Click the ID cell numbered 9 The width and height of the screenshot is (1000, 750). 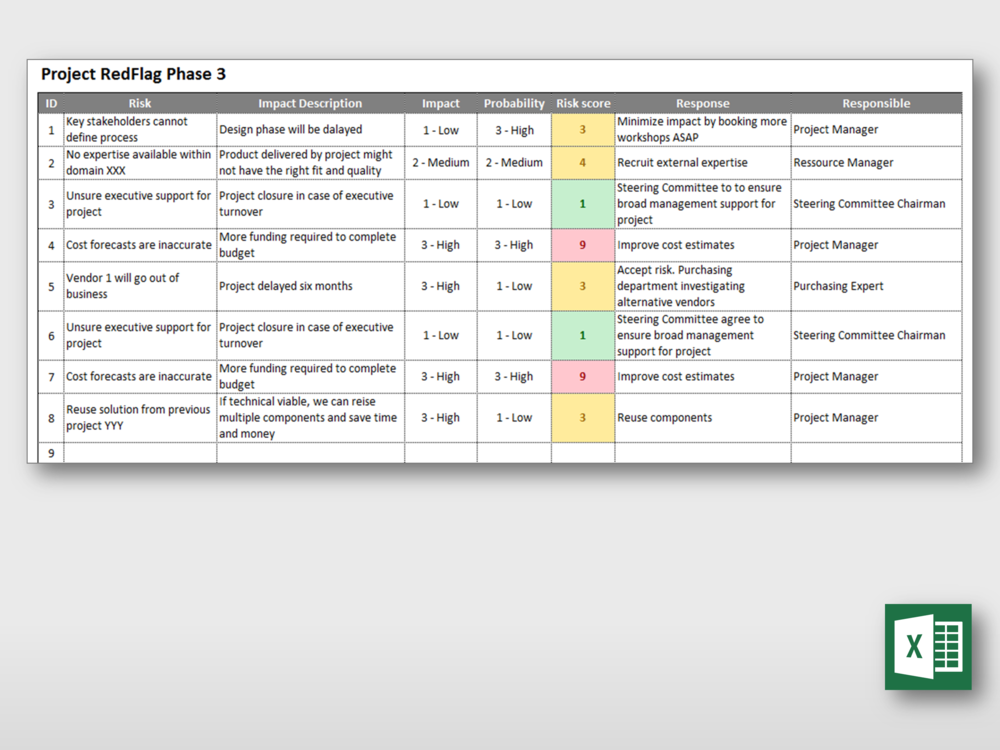tap(51, 453)
